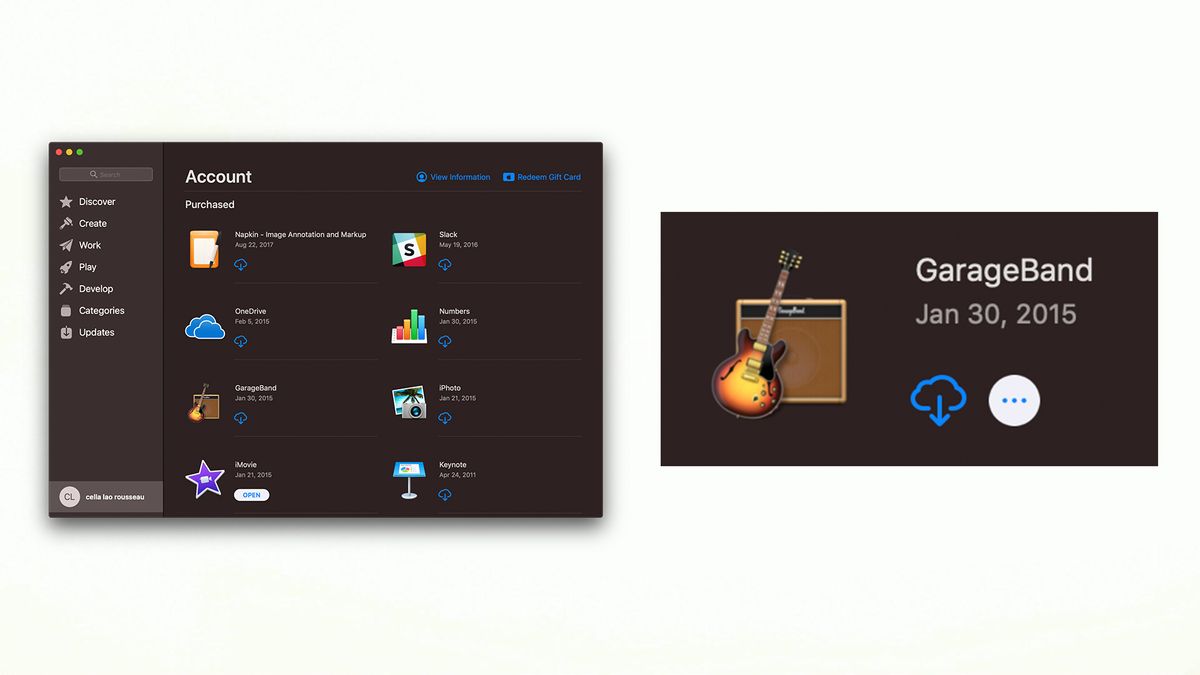1200x675 pixels.
Task: Browse apps via the Categories icon
Action: [68, 310]
